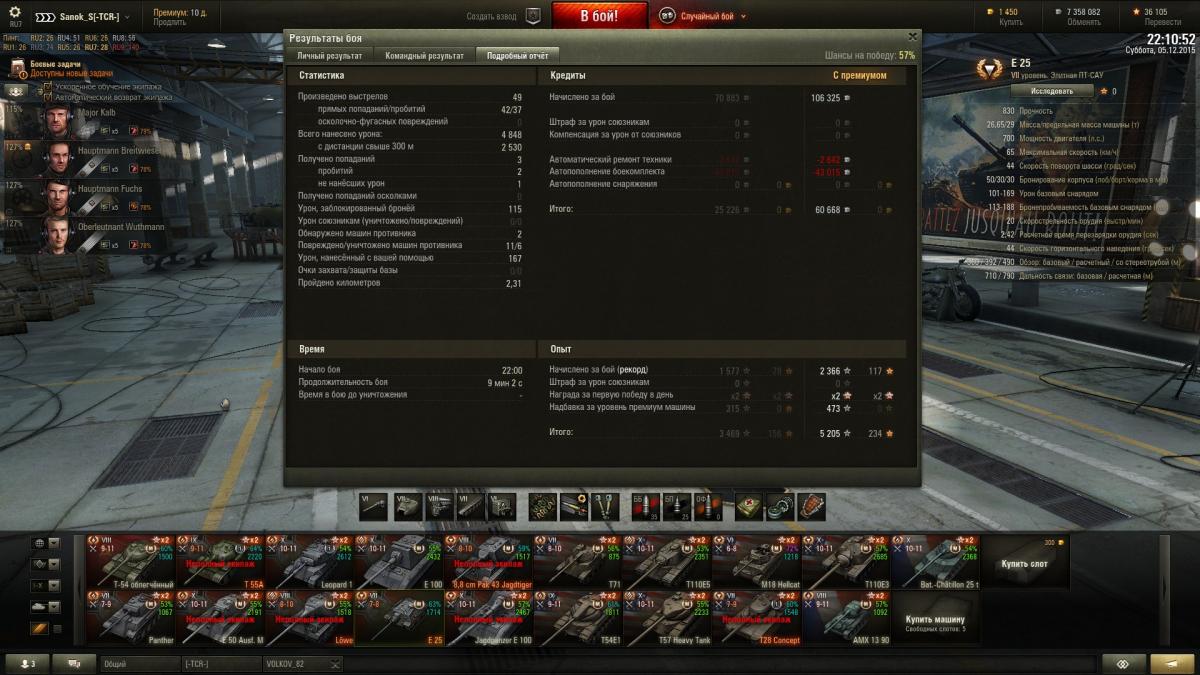Select crew member Major Kalb

pyautogui.click(x=84, y=121)
